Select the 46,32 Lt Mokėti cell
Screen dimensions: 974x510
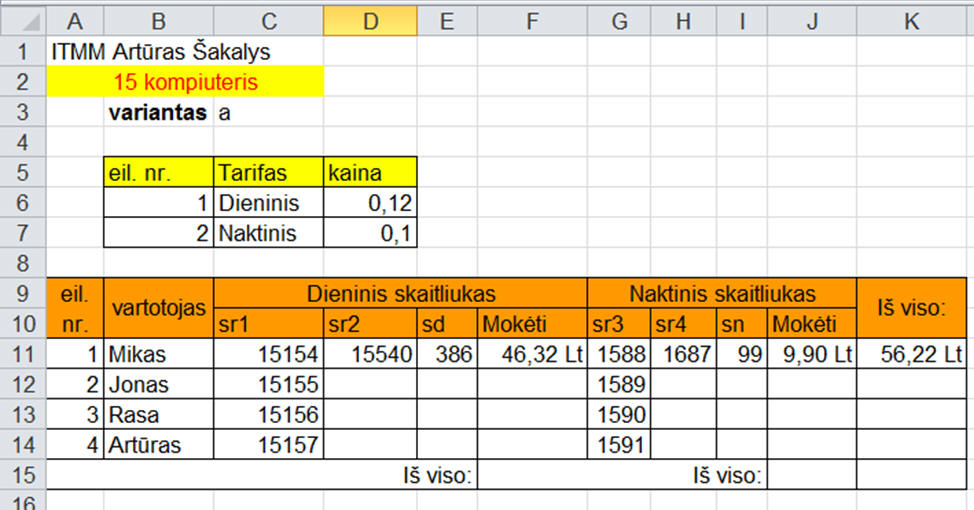(x=532, y=354)
